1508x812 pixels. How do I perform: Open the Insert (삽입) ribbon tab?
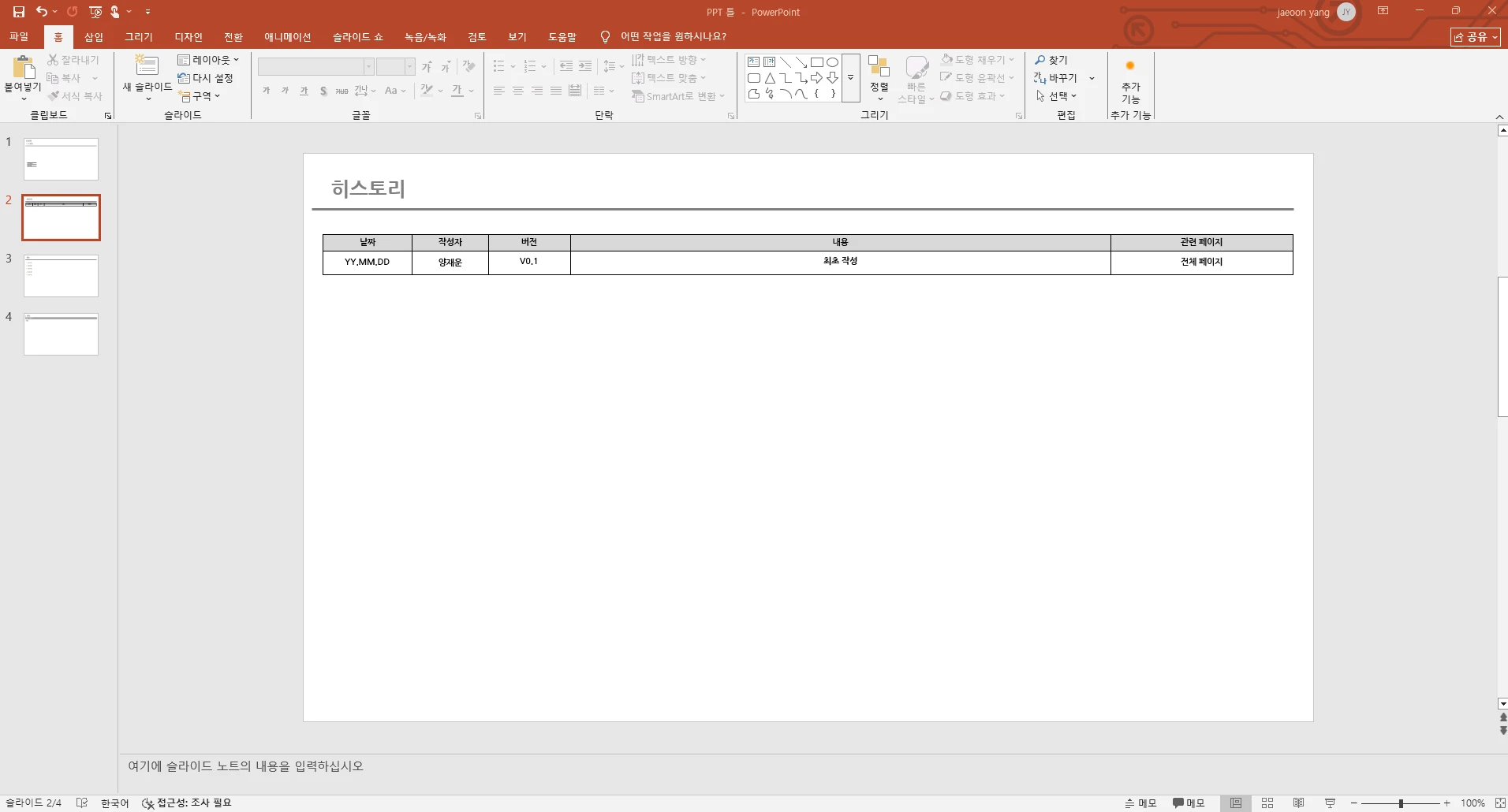coord(94,37)
